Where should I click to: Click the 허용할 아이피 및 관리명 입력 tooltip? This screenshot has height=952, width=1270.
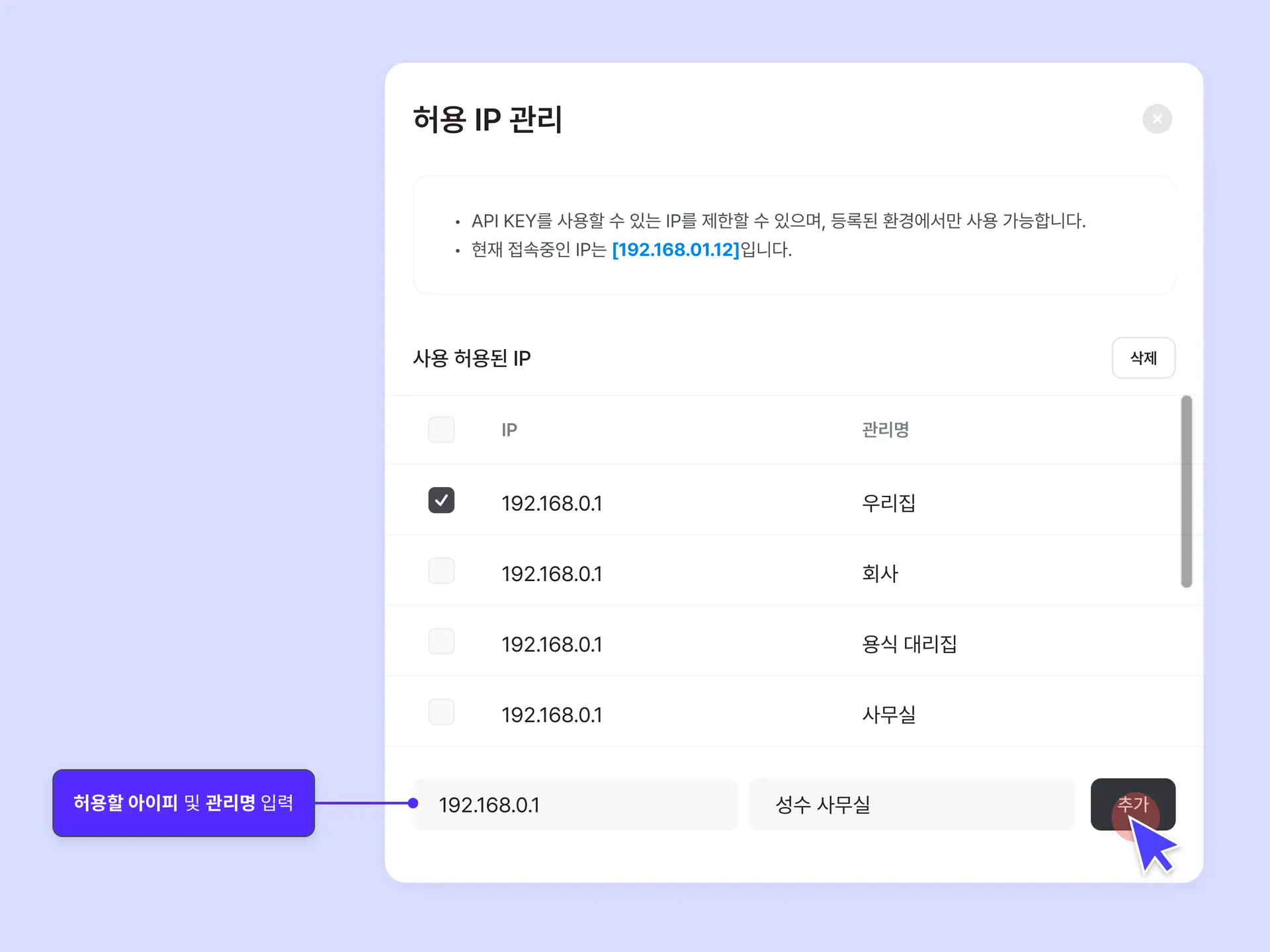pos(183,803)
